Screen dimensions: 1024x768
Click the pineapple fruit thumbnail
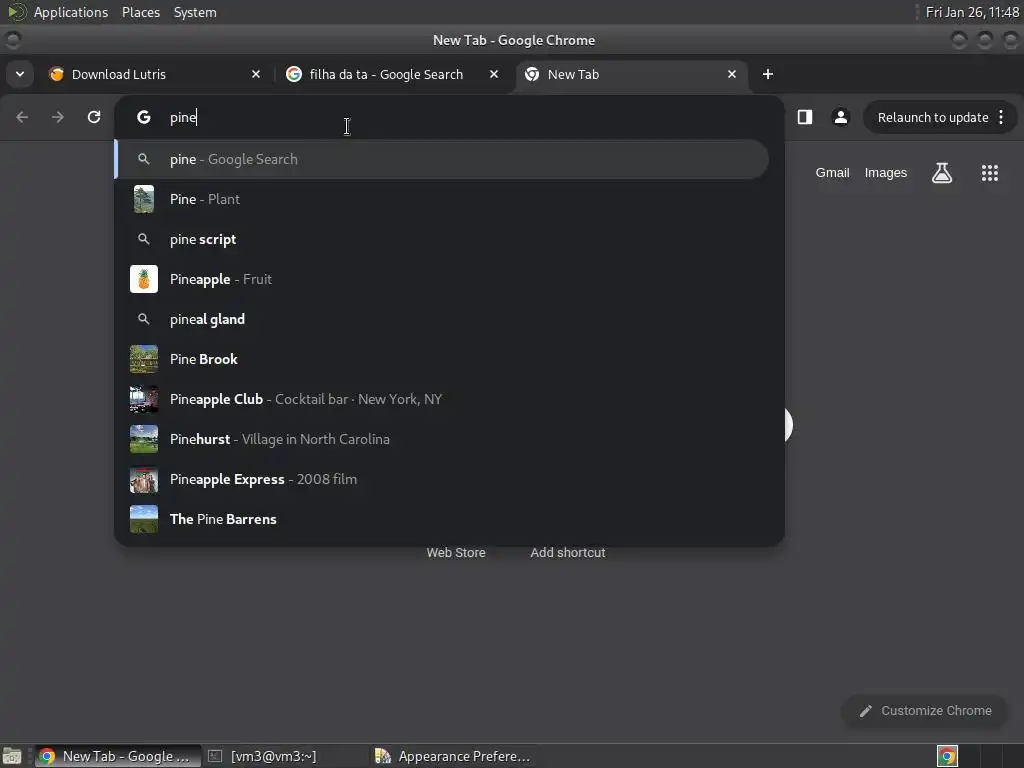(144, 279)
